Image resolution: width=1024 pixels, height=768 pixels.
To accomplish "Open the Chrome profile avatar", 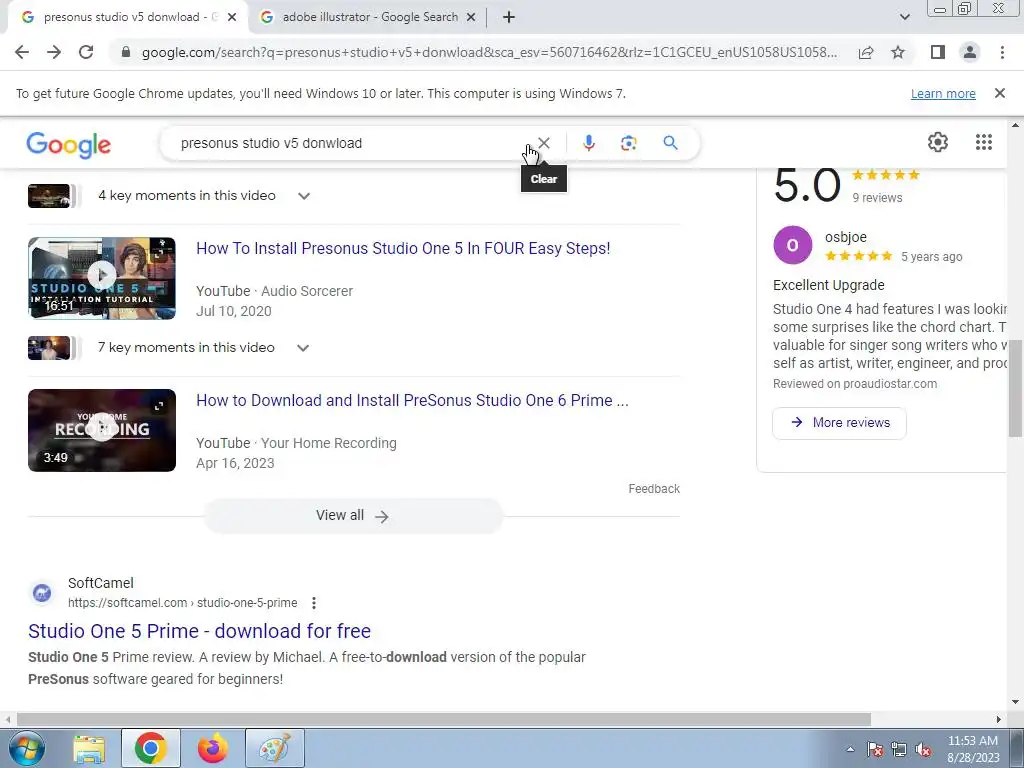I will [x=970, y=52].
